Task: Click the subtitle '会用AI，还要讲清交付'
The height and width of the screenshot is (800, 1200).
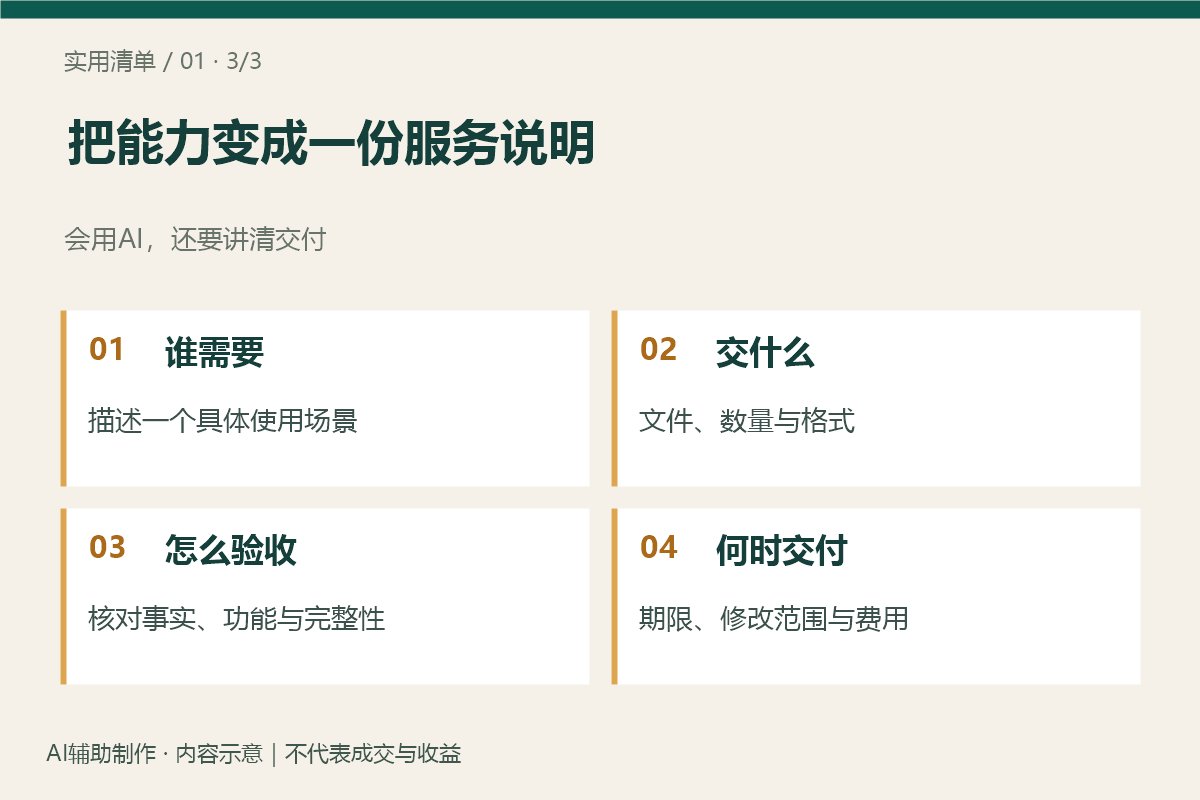Action: point(195,240)
